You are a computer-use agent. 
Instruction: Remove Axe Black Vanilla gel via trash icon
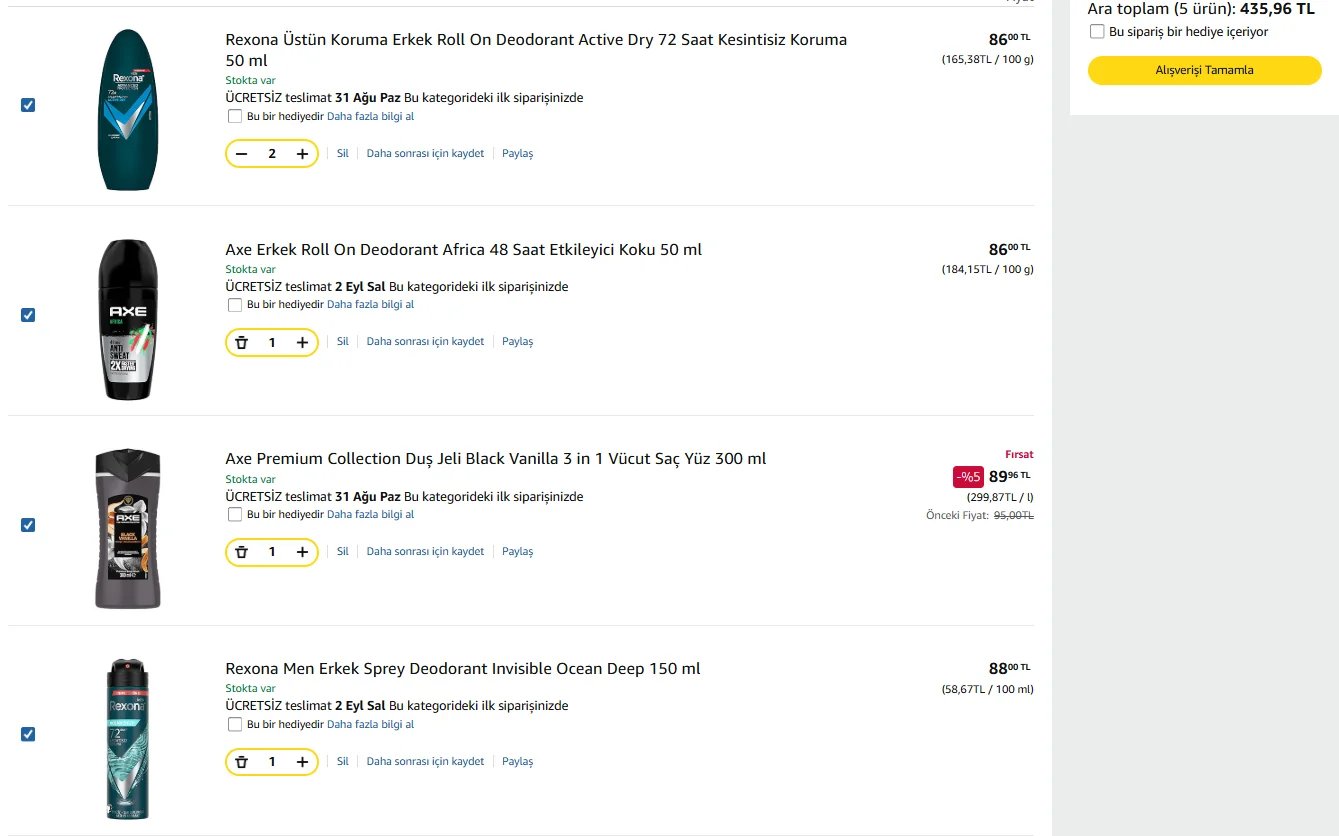(241, 552)
